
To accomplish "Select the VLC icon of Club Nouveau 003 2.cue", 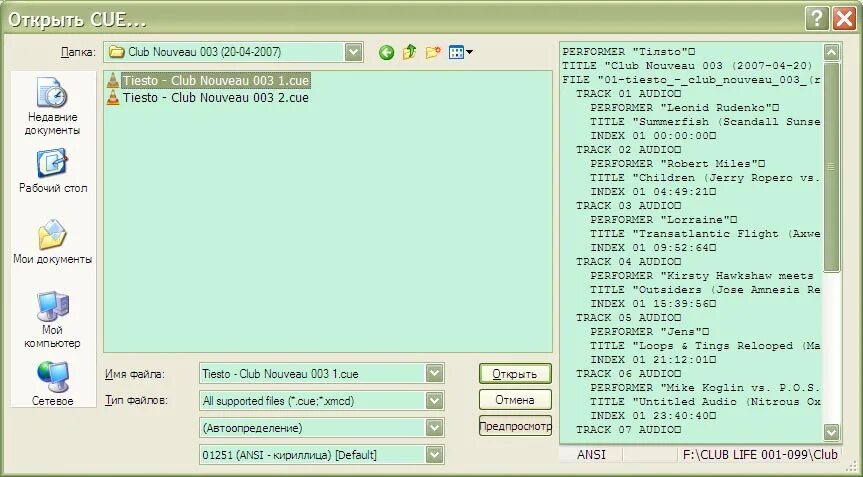I will point(113,98).
